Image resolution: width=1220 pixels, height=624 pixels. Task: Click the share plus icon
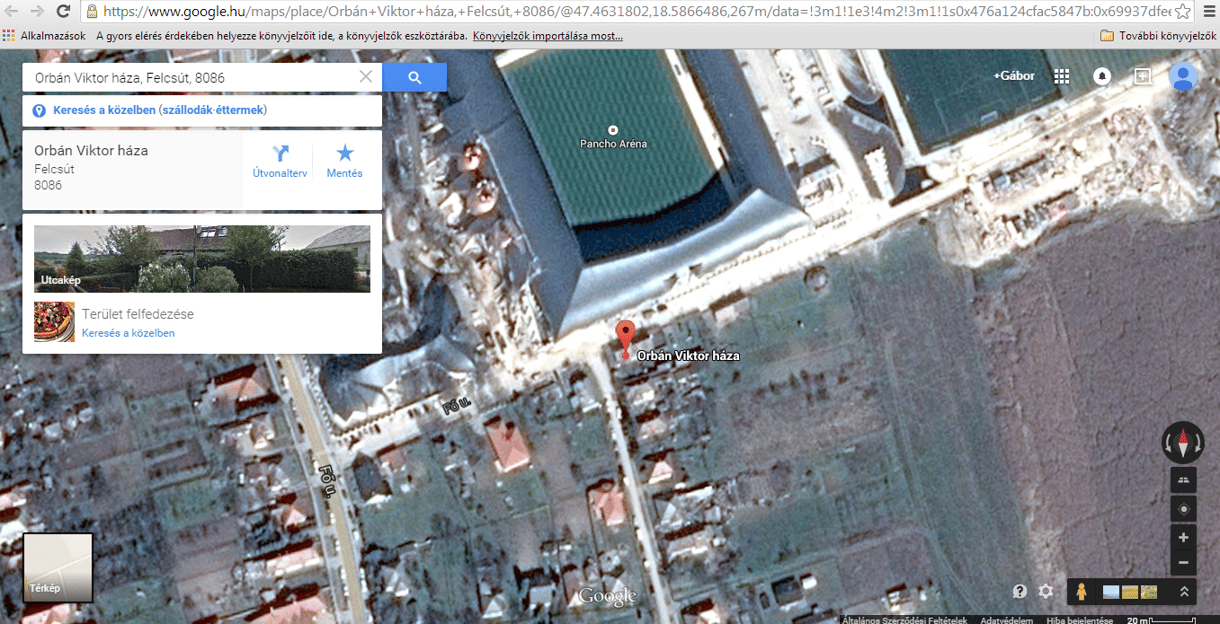click(x=1143, y=76)
